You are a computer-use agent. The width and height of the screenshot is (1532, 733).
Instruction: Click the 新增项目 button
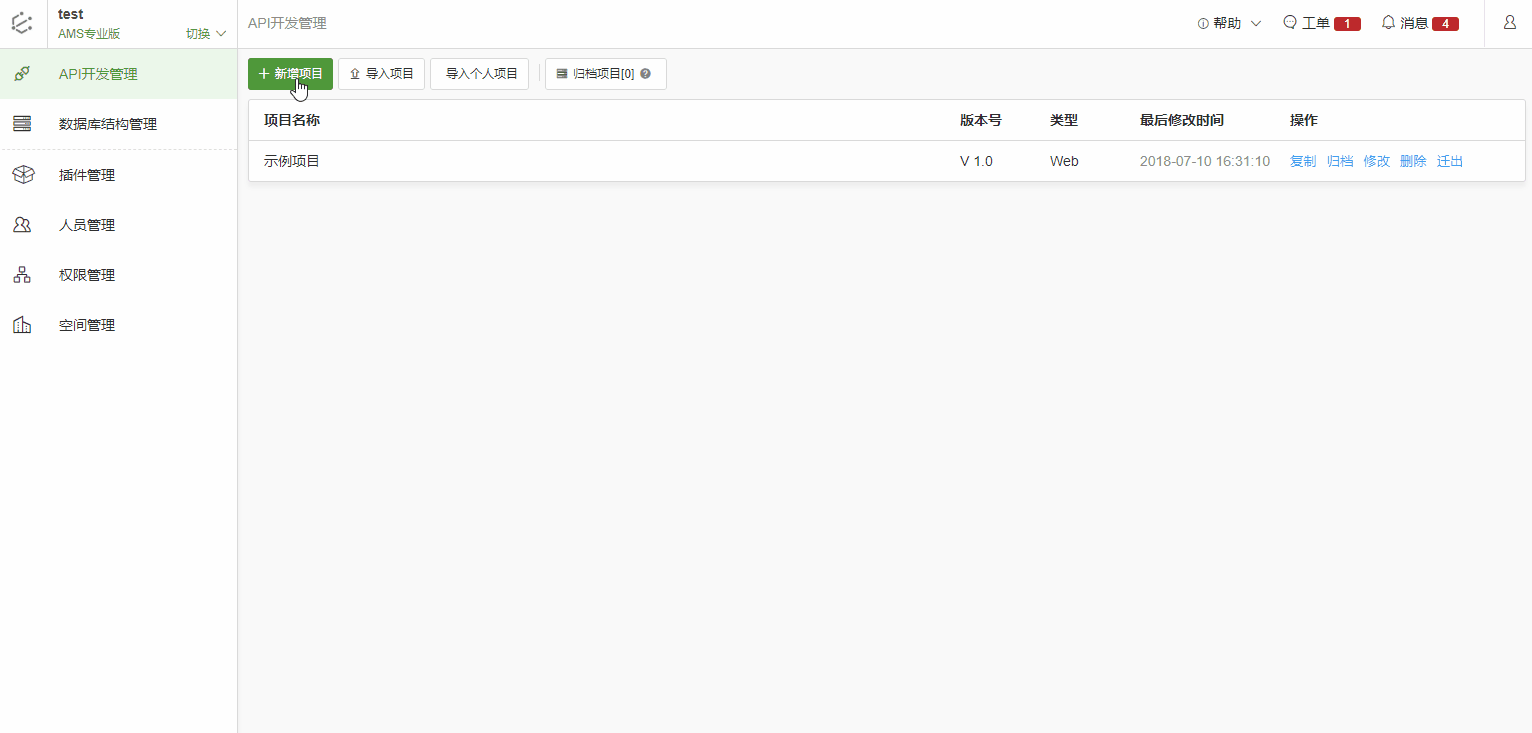point(290,74)
